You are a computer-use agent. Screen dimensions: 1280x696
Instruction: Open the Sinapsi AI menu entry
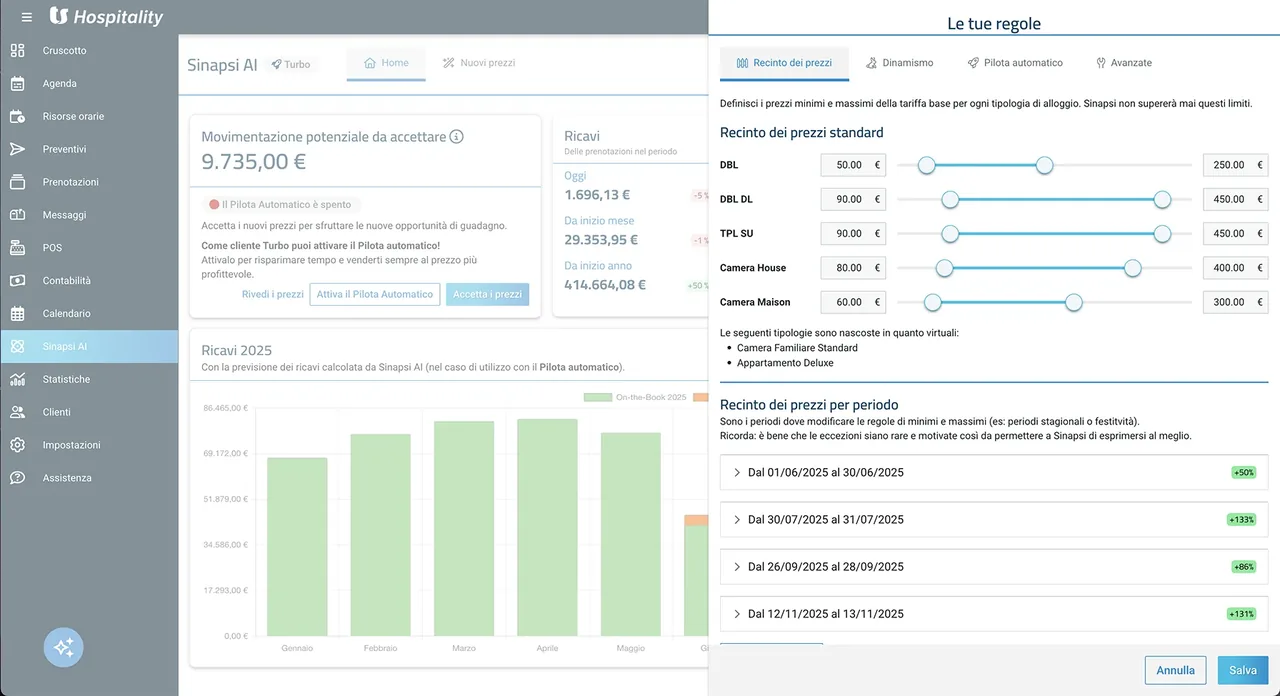click(x=89, y=347)
